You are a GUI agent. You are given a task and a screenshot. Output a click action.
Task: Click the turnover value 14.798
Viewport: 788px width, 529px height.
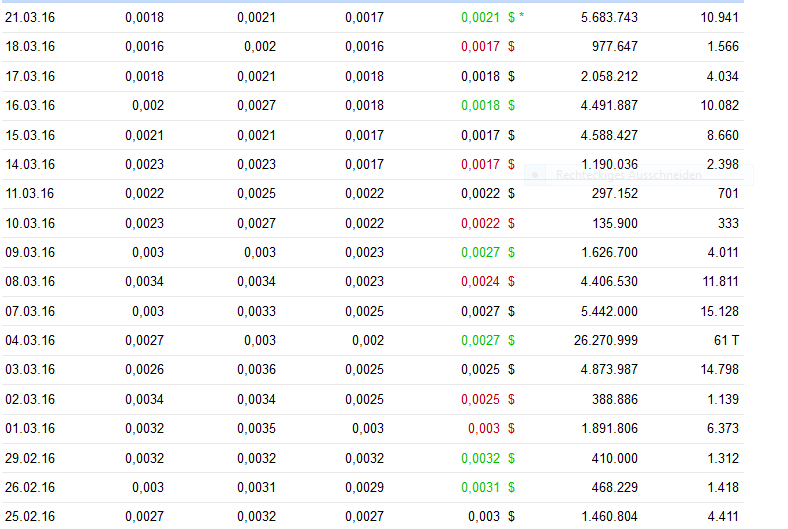coord(720,370)
